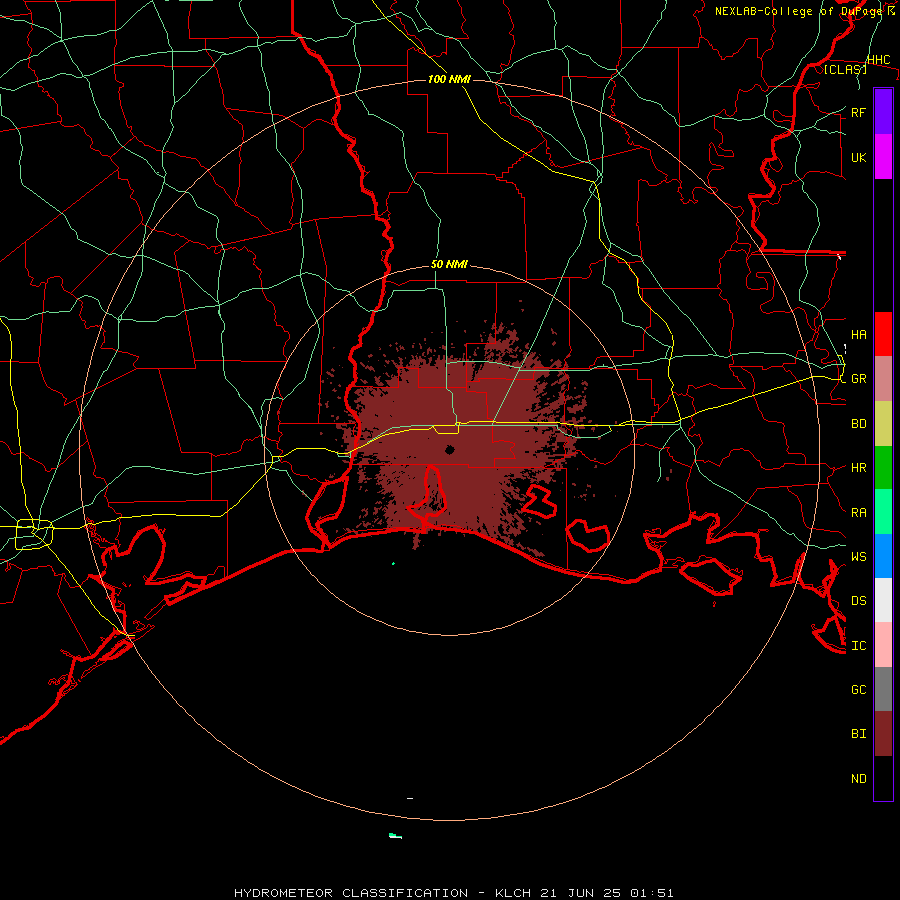900x900 pixels.
Task: Click the RA light-green legend swatch
Action: pyautogui.click(x=883, y=512)
